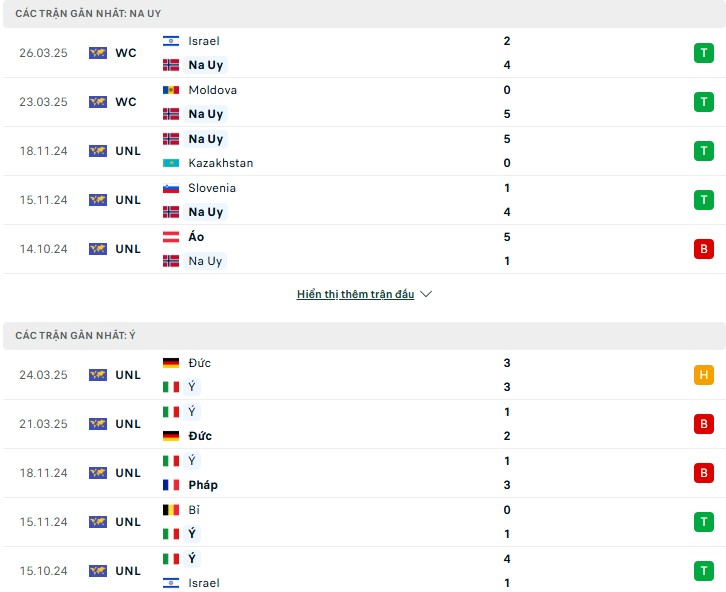Expand the 'Hiển thị thêm trận đấu' chevron
Screen dimensions: 726x592
coord(426,295)
